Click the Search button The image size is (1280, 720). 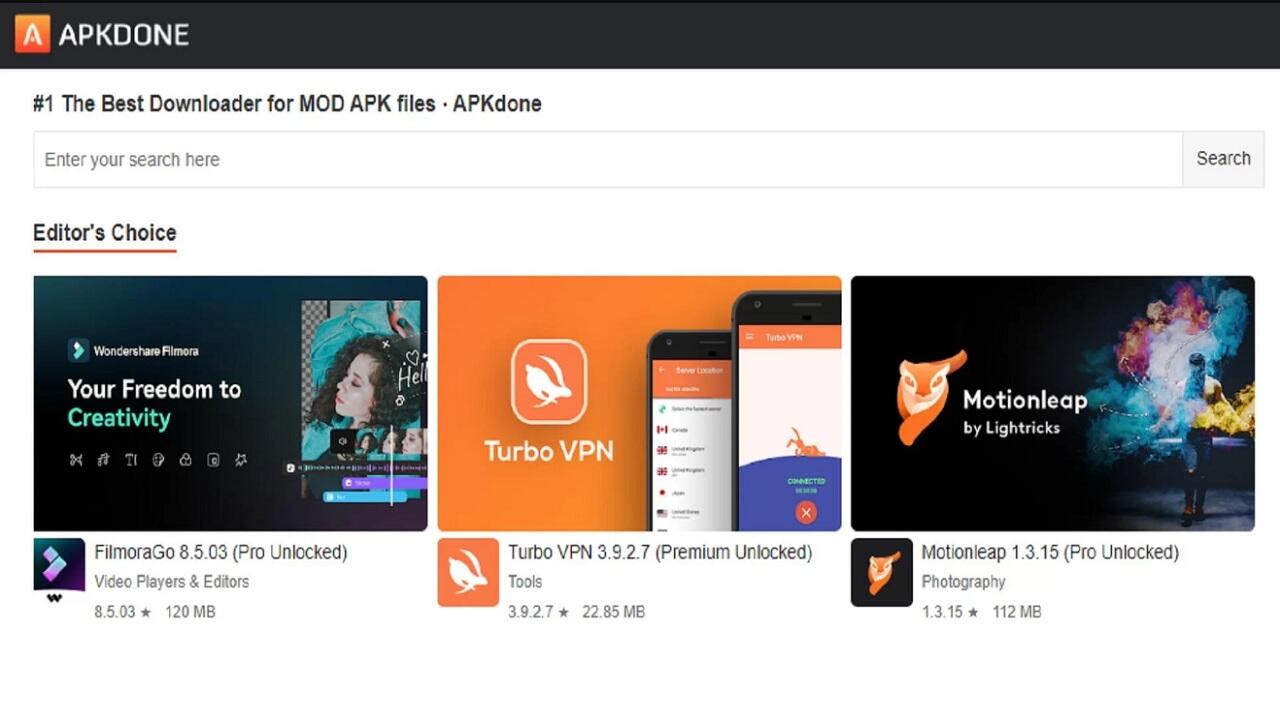coord(1223,159)
